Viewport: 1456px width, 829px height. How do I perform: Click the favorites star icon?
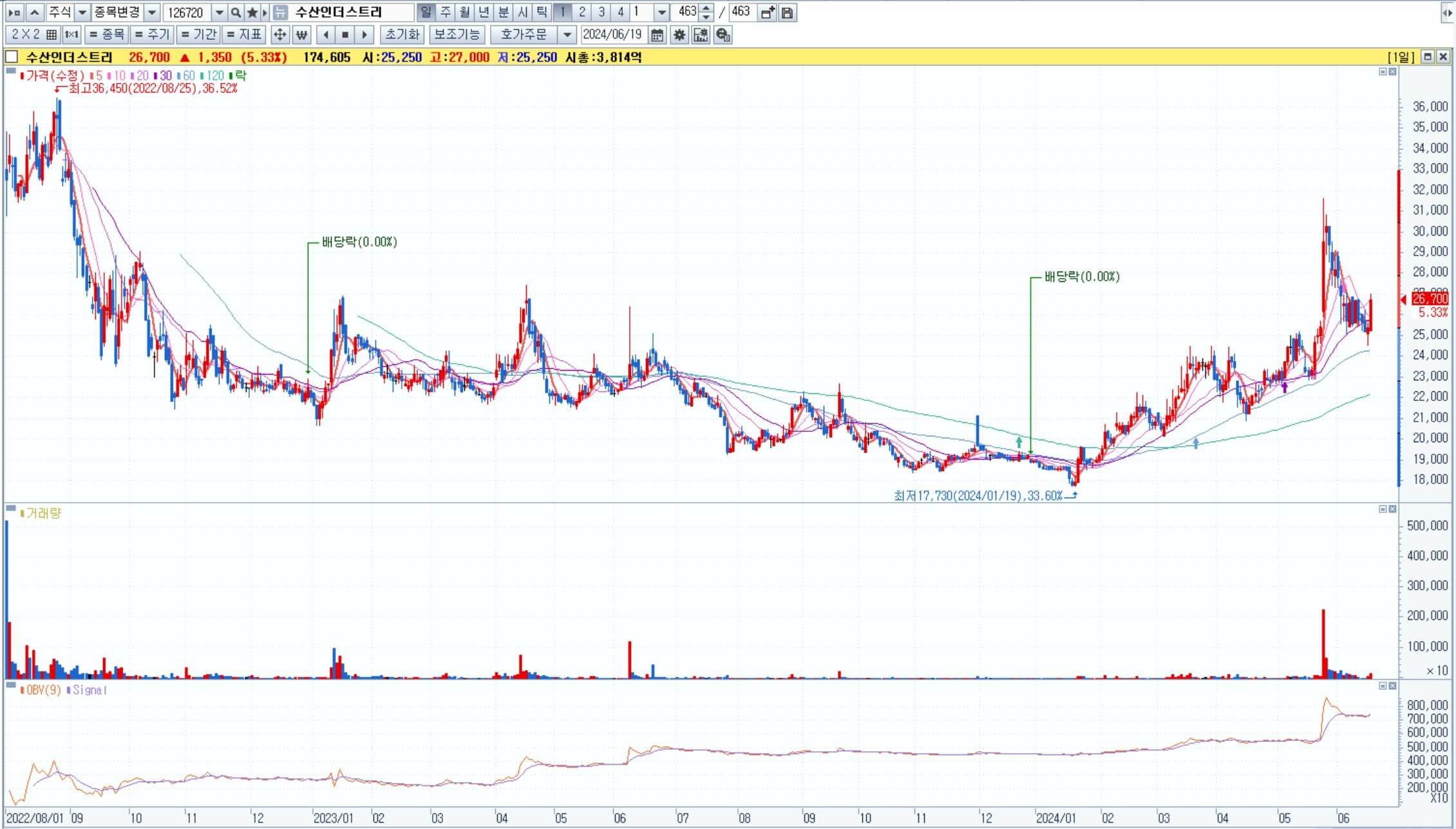[252, 12]
